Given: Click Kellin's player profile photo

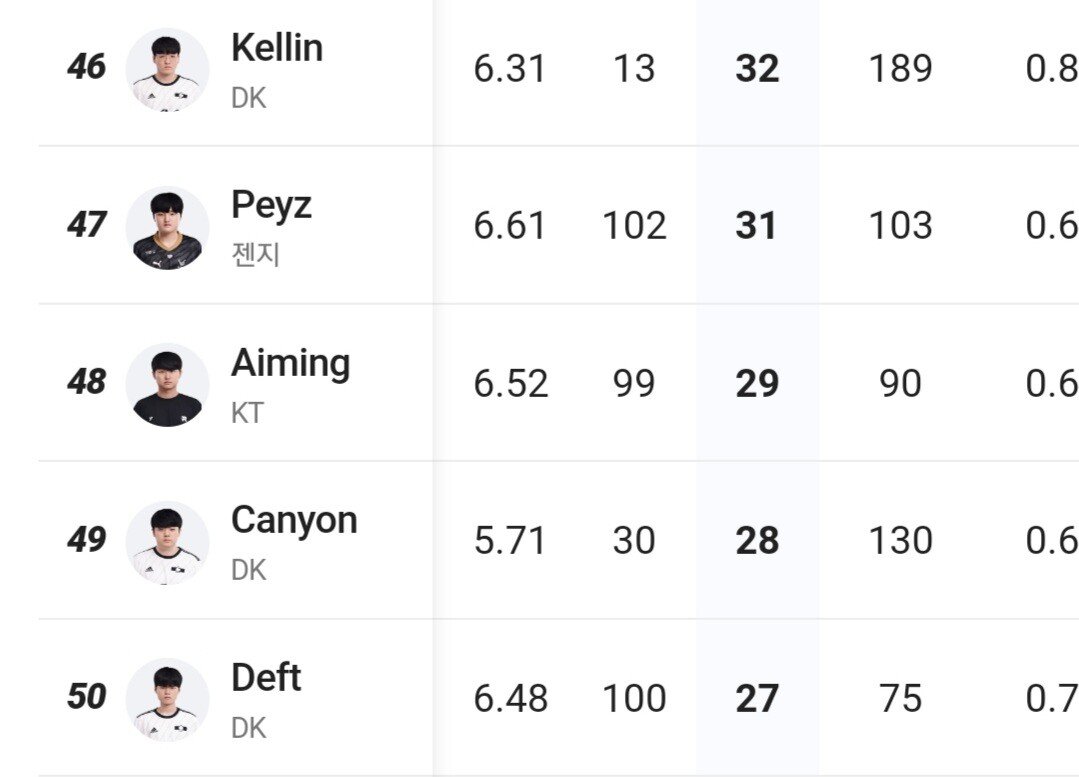Looking at the screenshot, I should 167,69.
